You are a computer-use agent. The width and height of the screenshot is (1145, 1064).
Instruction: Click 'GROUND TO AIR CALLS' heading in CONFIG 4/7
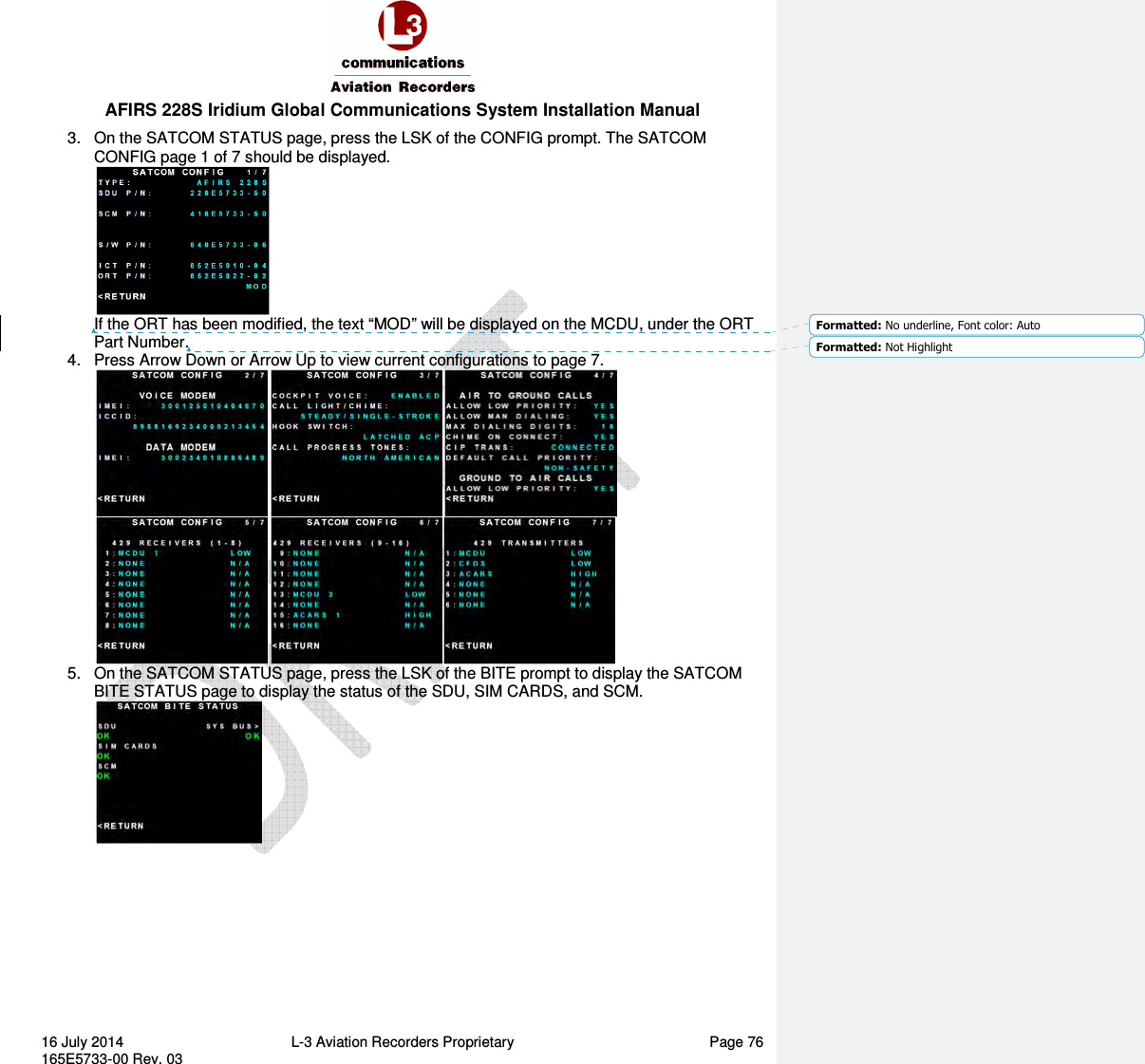(x=525, y=478)
